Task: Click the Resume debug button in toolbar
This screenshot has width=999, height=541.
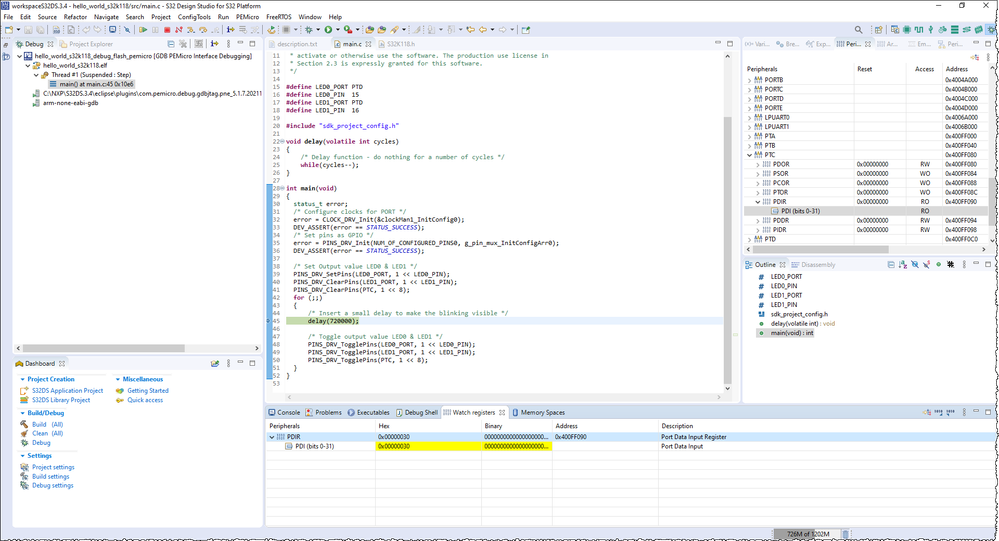Action: click(x=143, y=30)
